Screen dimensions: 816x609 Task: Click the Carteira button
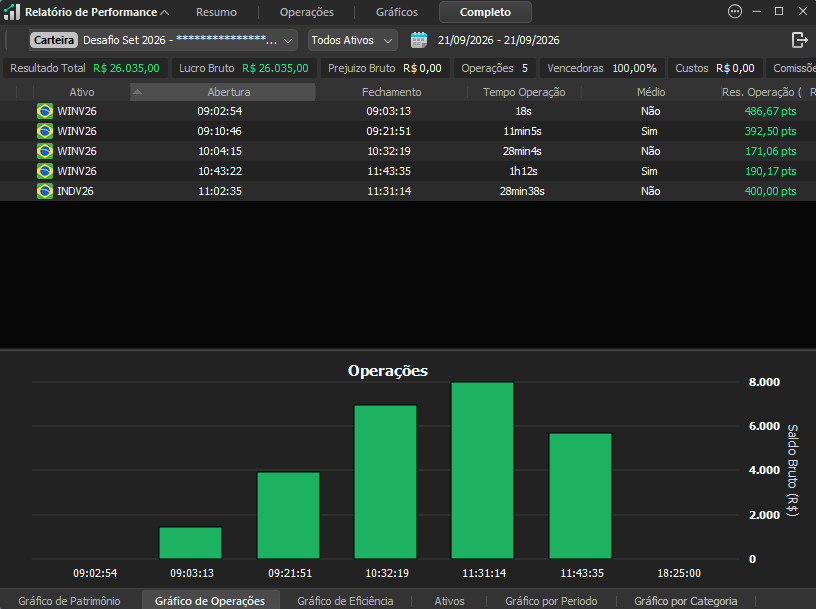pos(54,40)
